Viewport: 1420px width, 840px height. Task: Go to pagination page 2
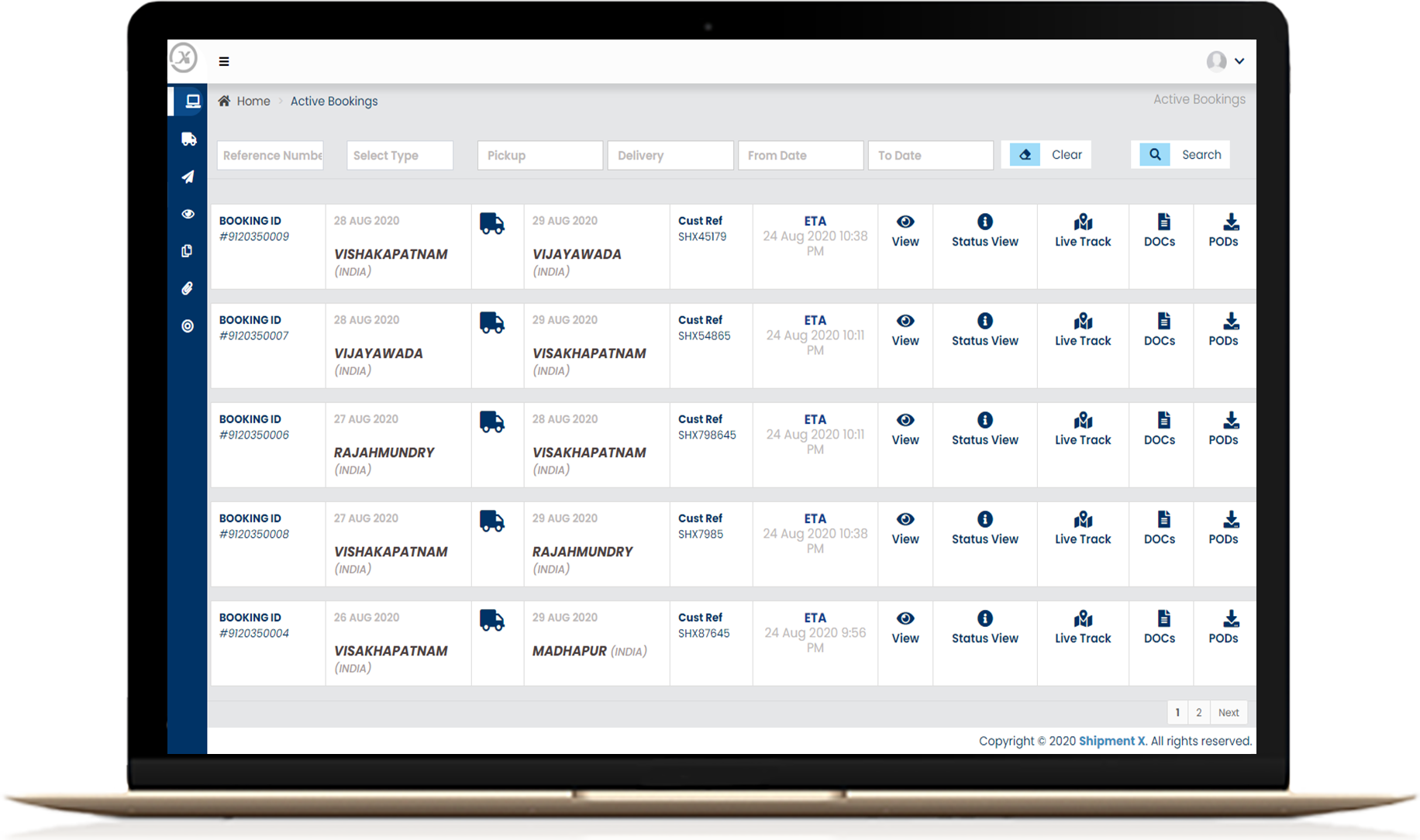pyautogui.click(x=1198, y=712)
